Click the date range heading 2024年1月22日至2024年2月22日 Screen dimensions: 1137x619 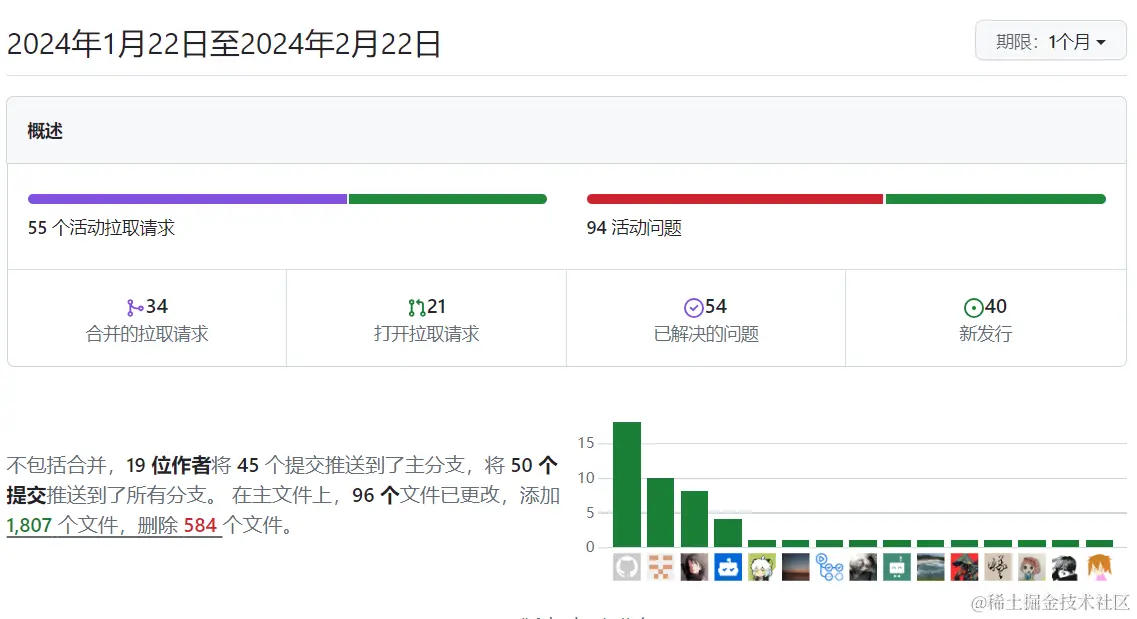tap(224, 43)
